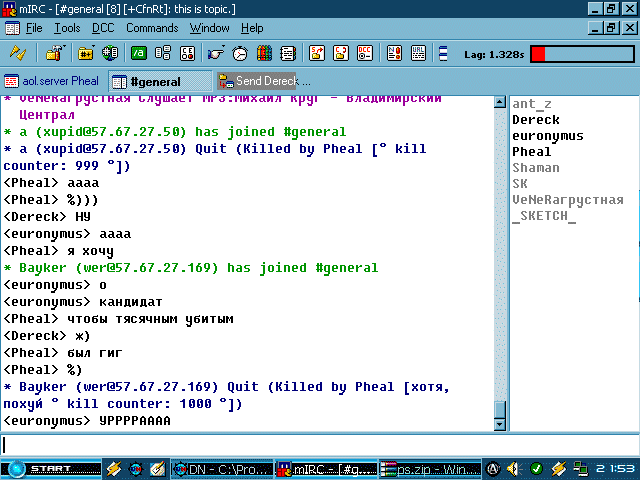This screenshot has height=480, width=640.
Task: Open the URL list toolbar icon
Action: (x=418, y=53)
